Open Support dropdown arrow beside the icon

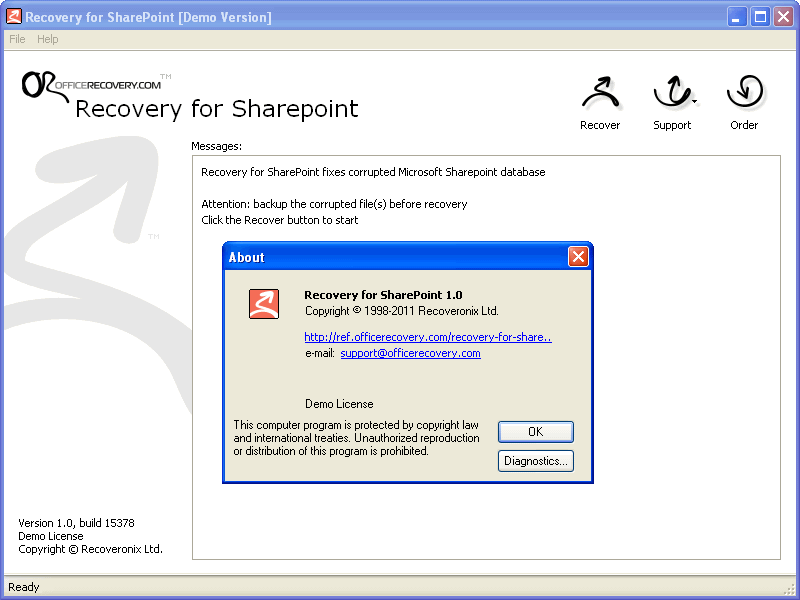(695, 101)
